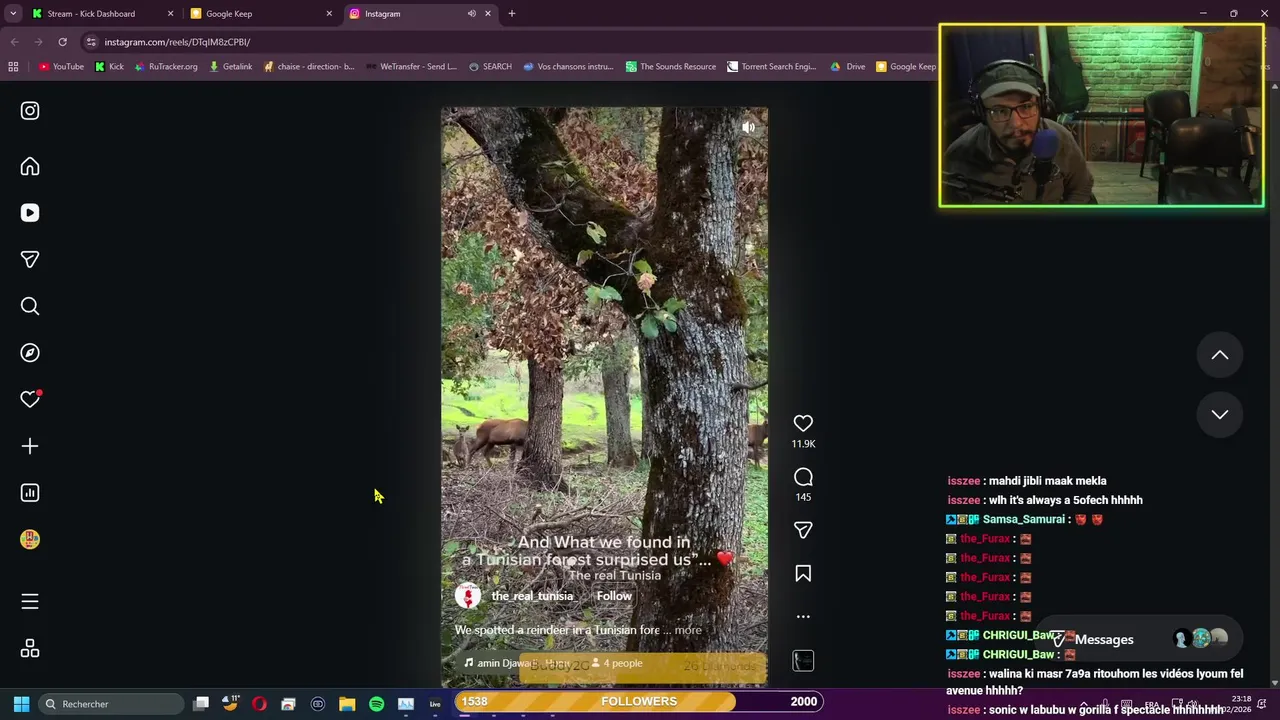
Task: Open Getalink bookmark
Action: point(230,67)
